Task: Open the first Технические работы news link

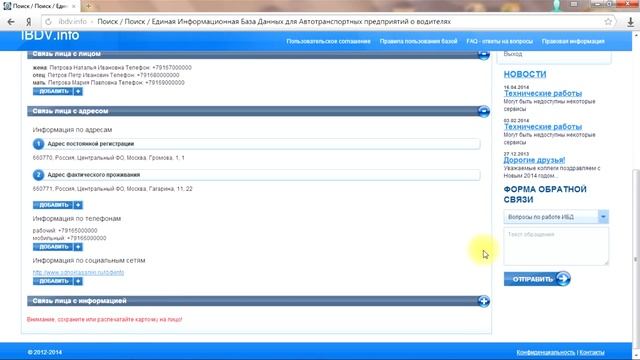Action: [x=542, y=93]
